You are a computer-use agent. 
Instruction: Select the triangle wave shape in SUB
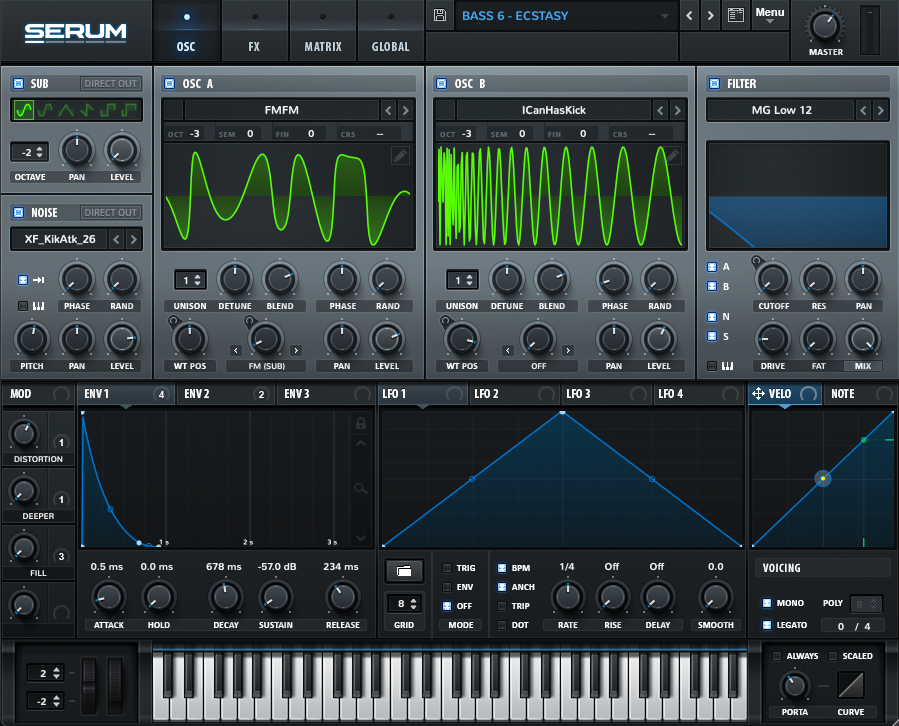click(65, 110)
